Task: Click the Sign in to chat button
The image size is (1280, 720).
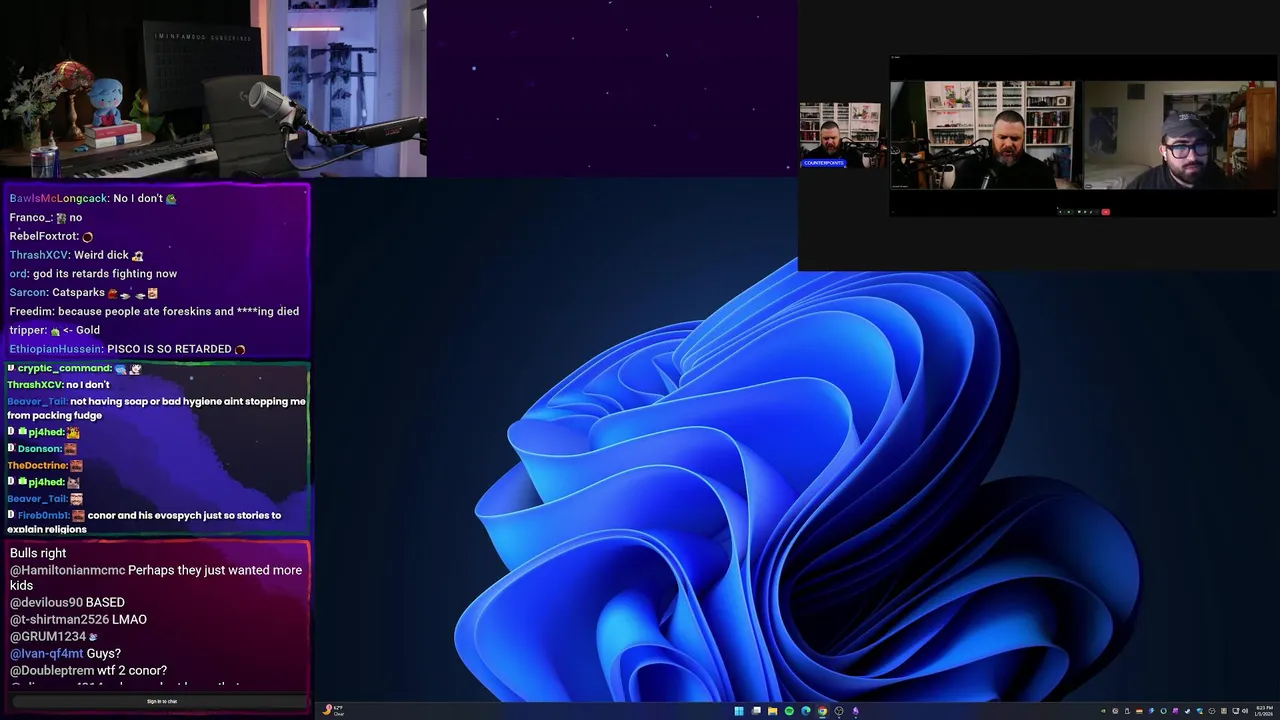Action: pyautogui.click(x=162, y=701)
